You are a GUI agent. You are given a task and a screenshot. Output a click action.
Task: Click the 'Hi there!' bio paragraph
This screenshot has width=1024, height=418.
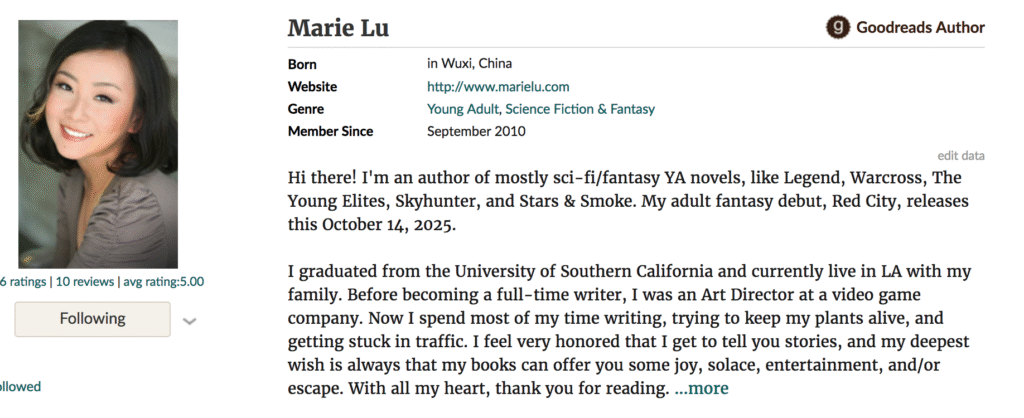(628, 200)
